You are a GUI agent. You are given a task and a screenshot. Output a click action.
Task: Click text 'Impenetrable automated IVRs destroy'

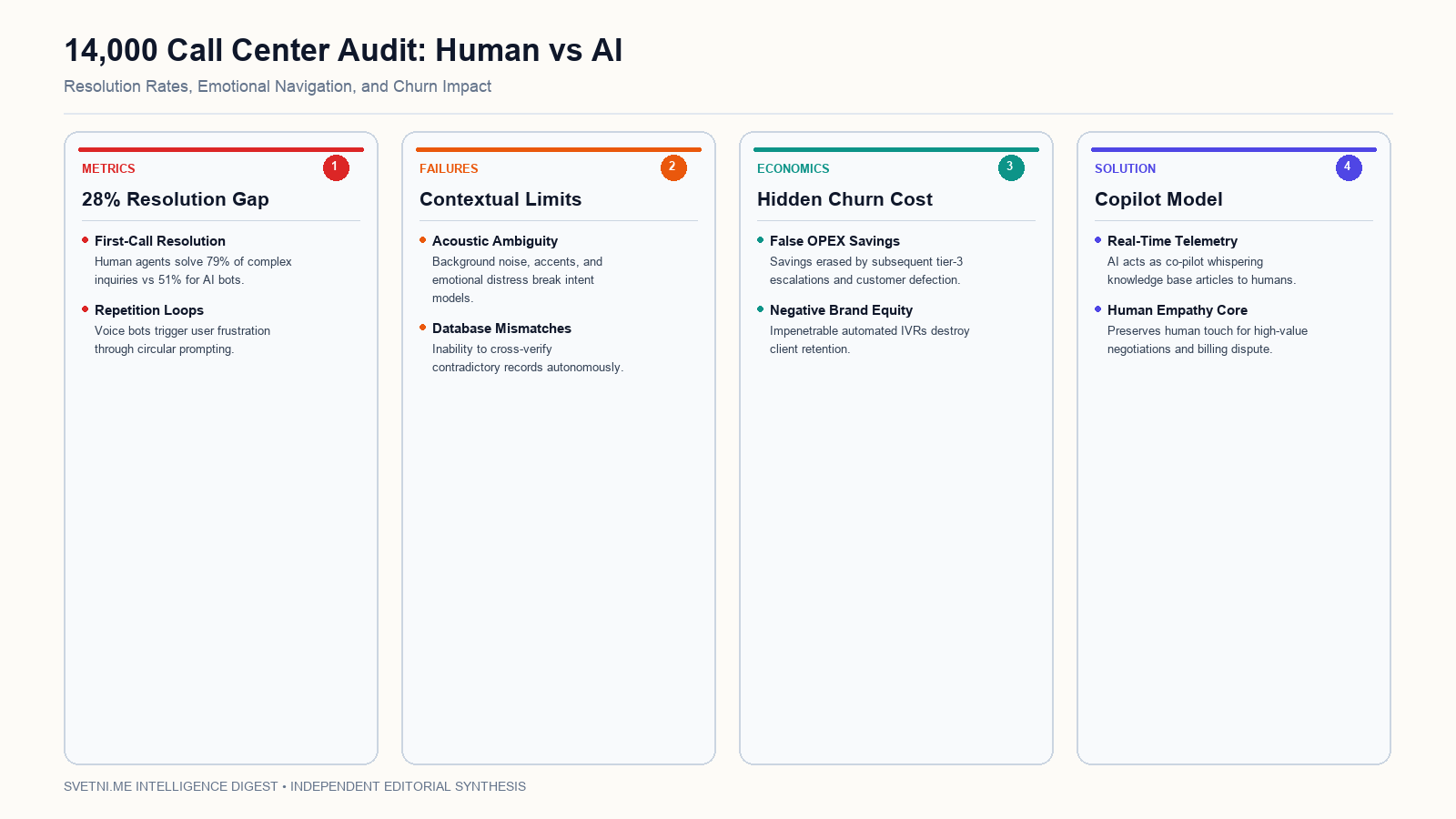(x=870, y=330)
